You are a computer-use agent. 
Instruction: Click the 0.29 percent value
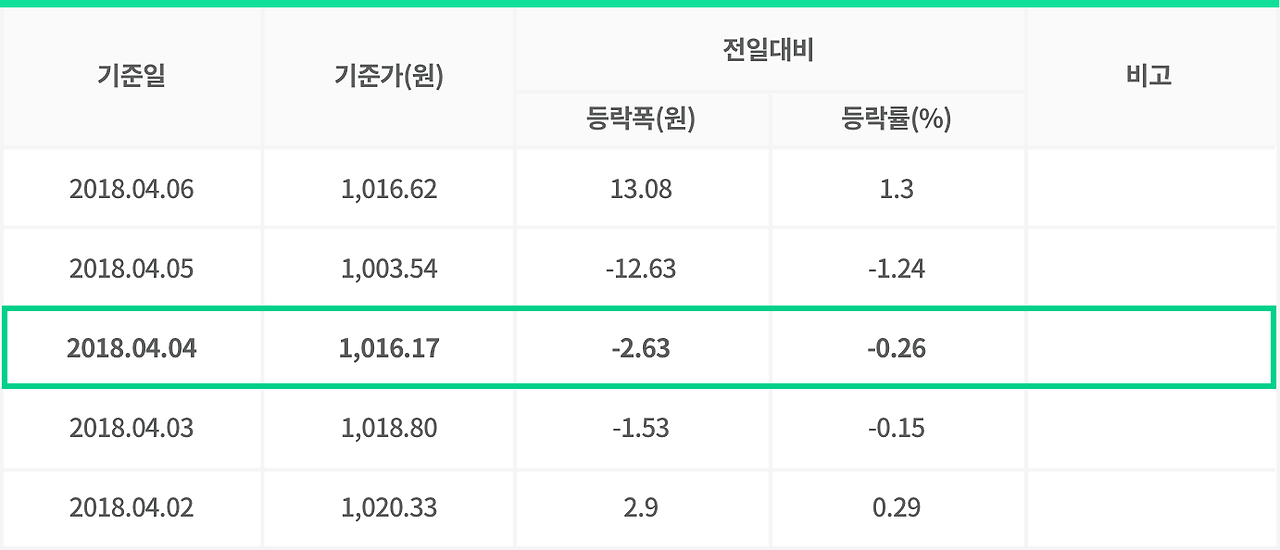tap(897, 508)
